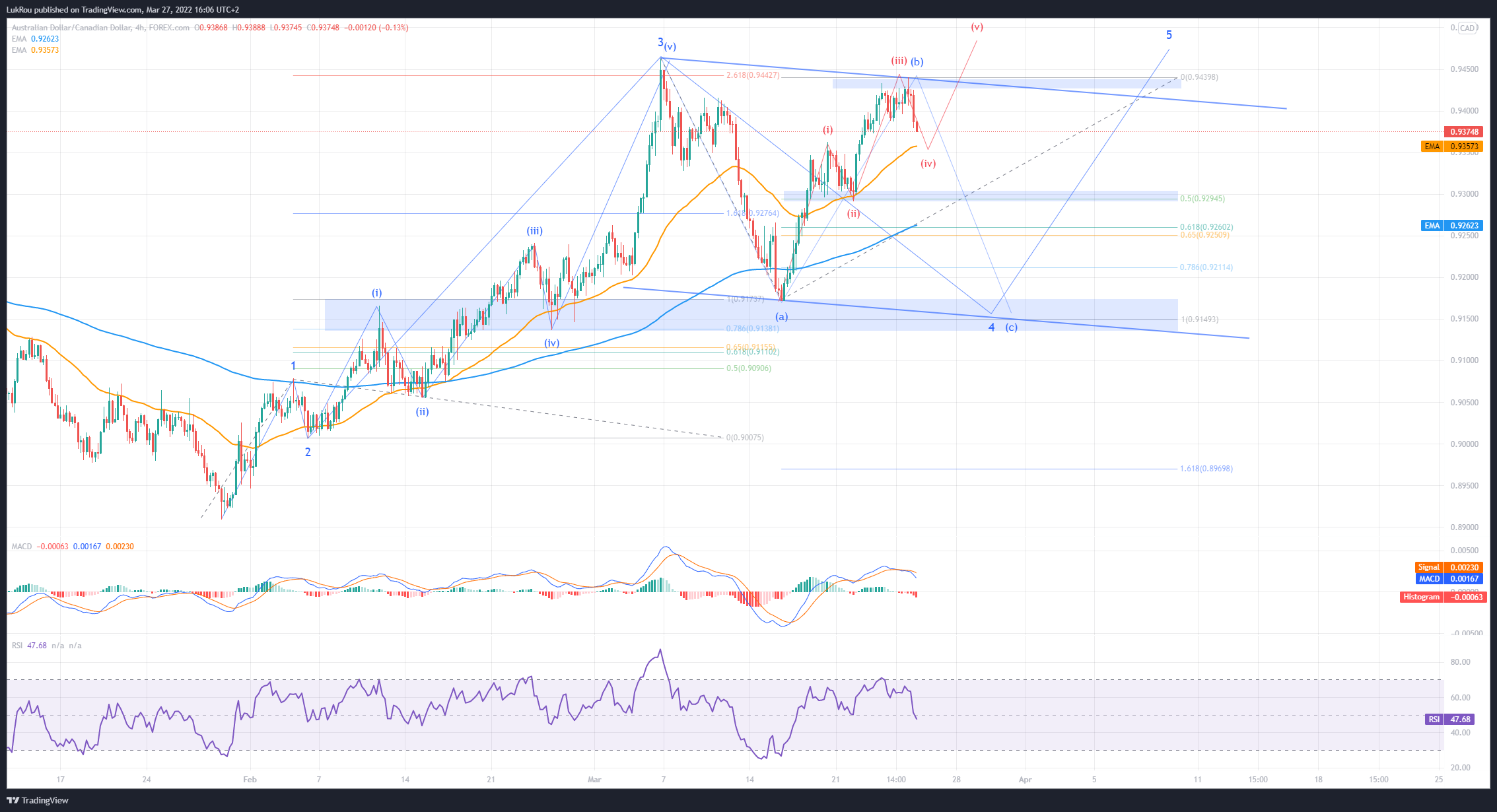This screenshot has height=812, width=1497.
Task: Select Fibonacci label 0.618(0.91102)
Action: (x=753, y=352)
